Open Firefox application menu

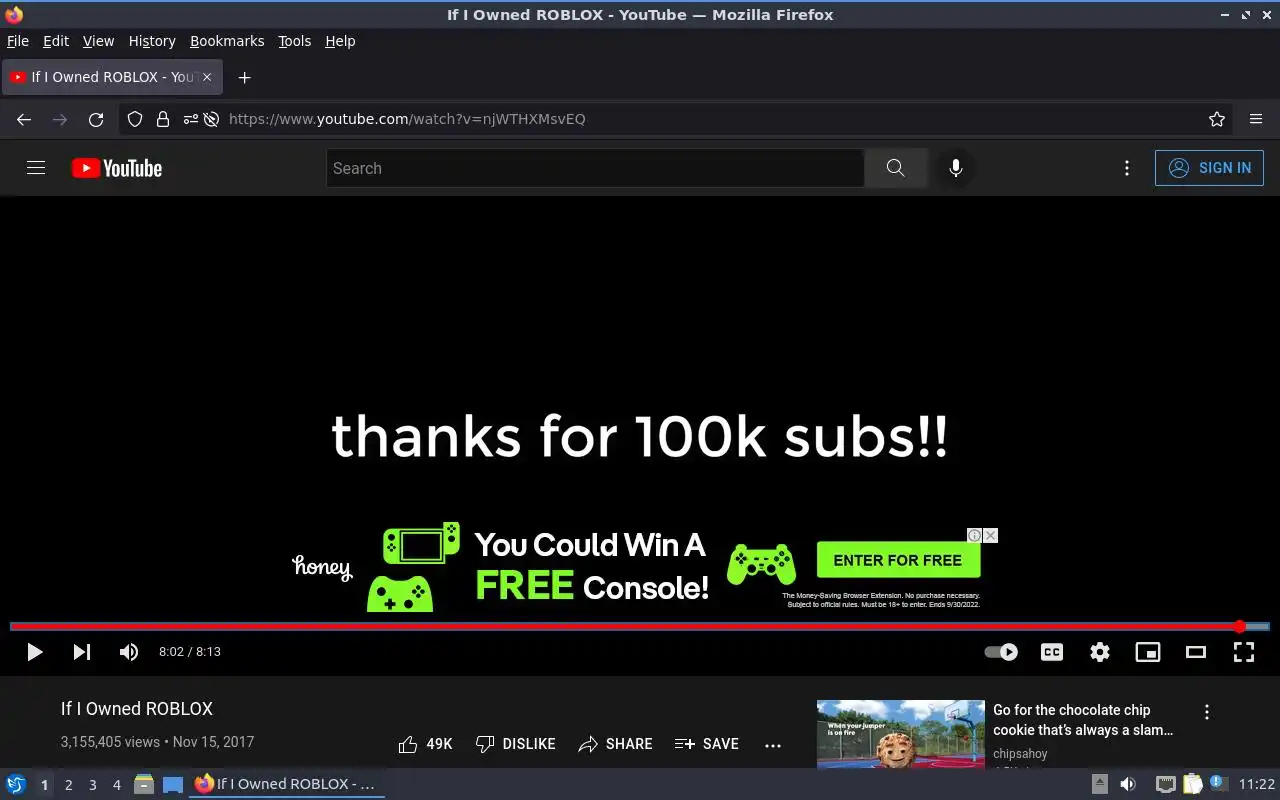(x=1256, y=119)
